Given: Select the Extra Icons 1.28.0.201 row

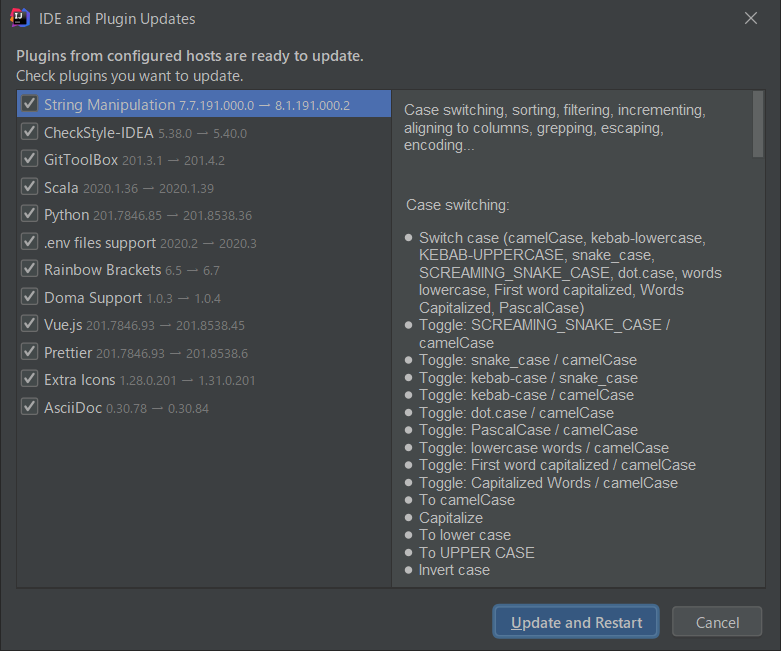Looking at the screenshot, I should pos(204,380).
